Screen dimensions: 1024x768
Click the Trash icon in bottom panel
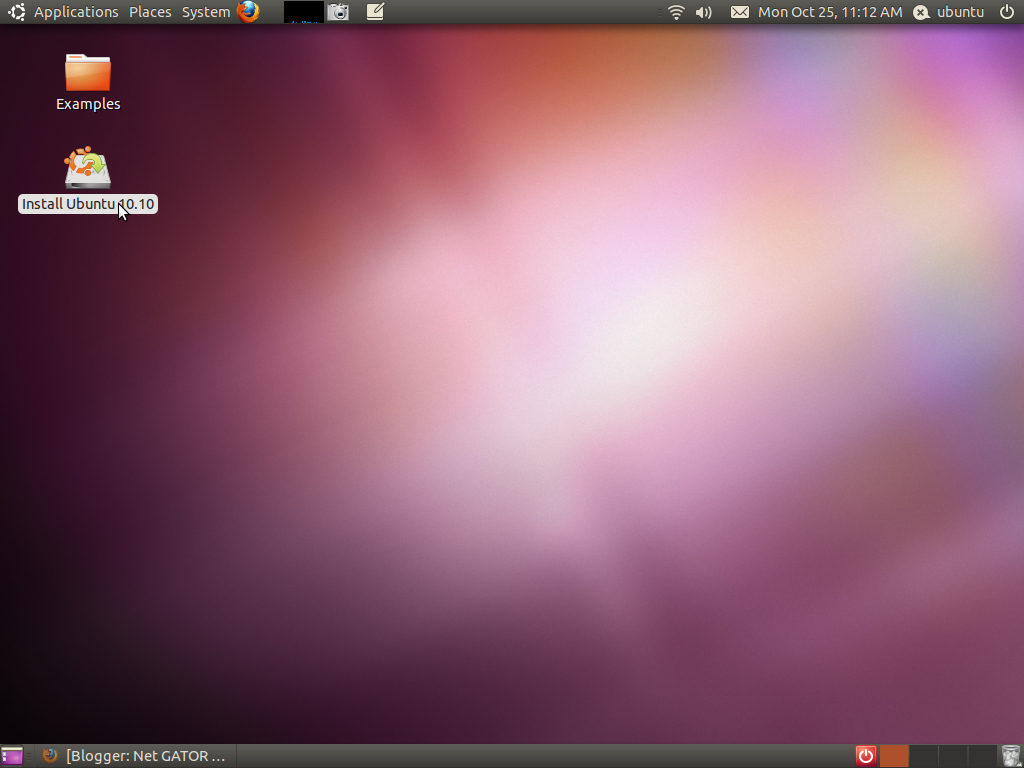[x=1011, y=756]
